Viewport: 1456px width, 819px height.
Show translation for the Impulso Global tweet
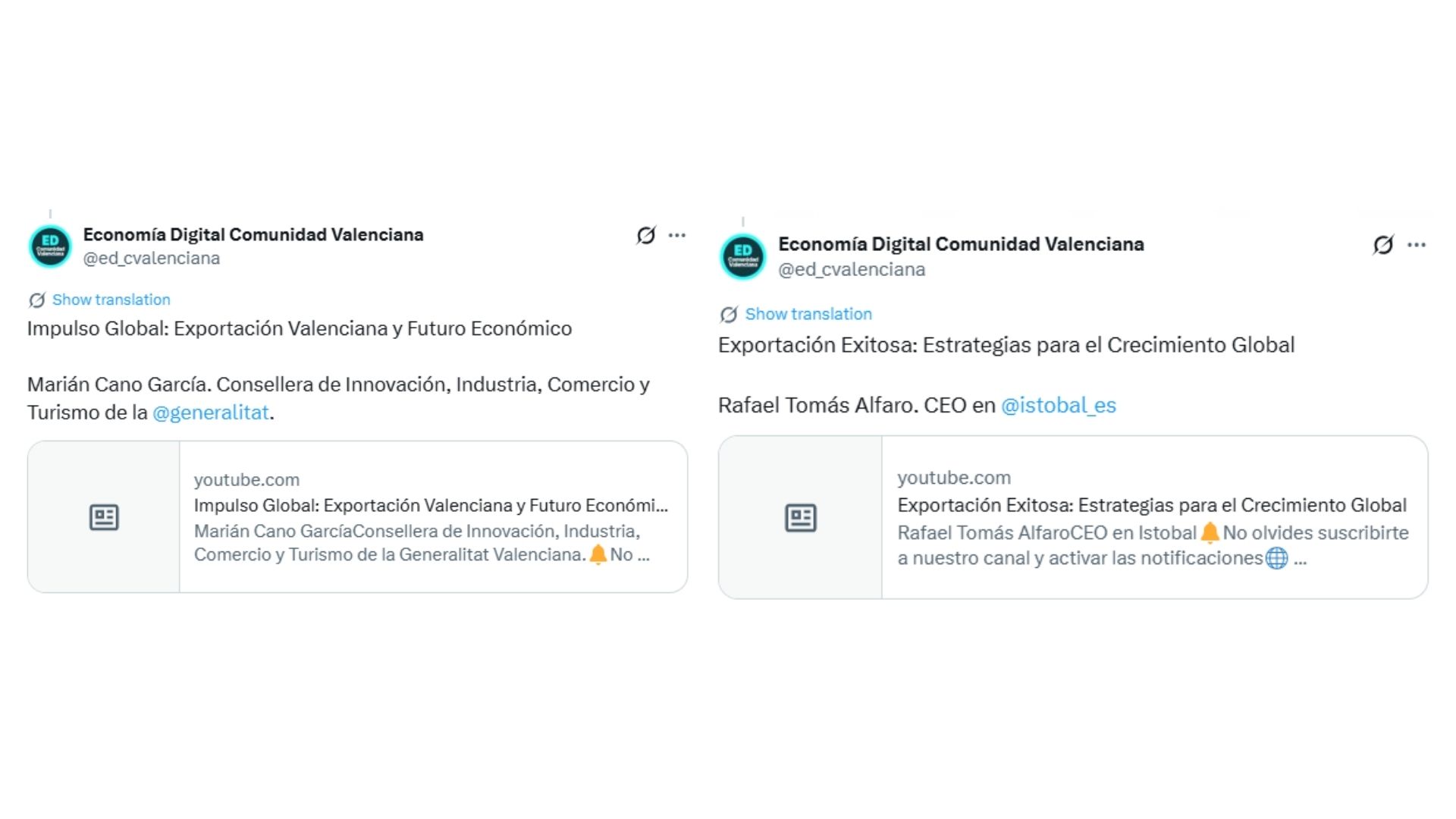[x=111, y=300]
